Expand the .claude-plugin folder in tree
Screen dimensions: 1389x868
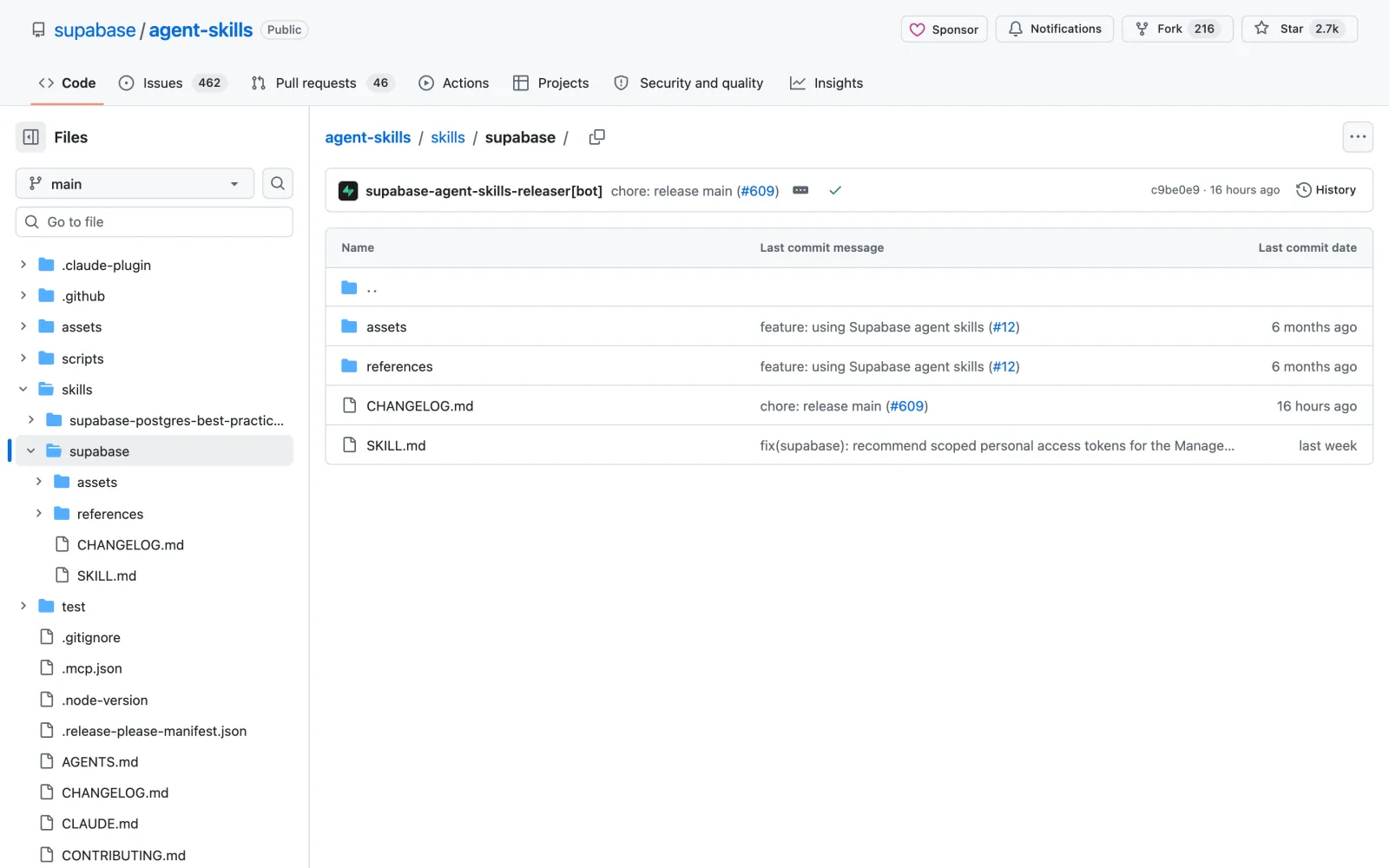tap(23, 265)
